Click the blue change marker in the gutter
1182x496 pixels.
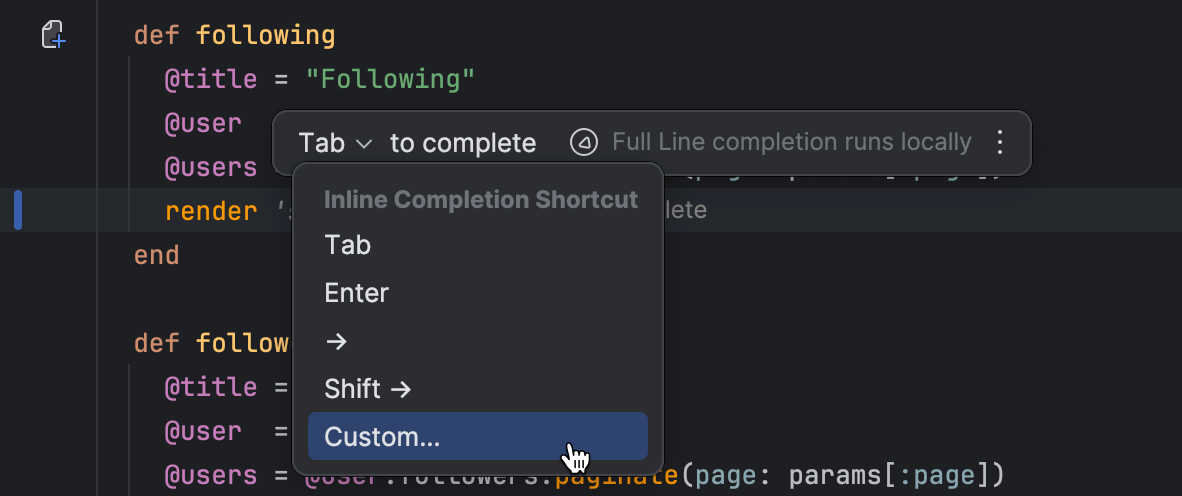(x=18, y=210)
